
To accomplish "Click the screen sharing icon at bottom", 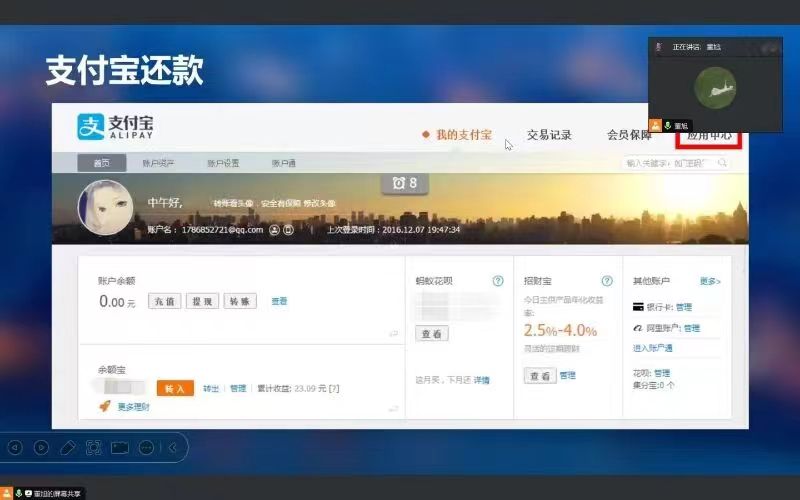I will tap(29, 493).
